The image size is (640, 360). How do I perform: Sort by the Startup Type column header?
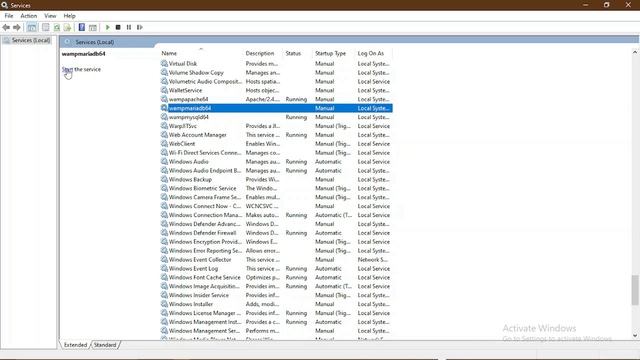click(x=333, y=53)
